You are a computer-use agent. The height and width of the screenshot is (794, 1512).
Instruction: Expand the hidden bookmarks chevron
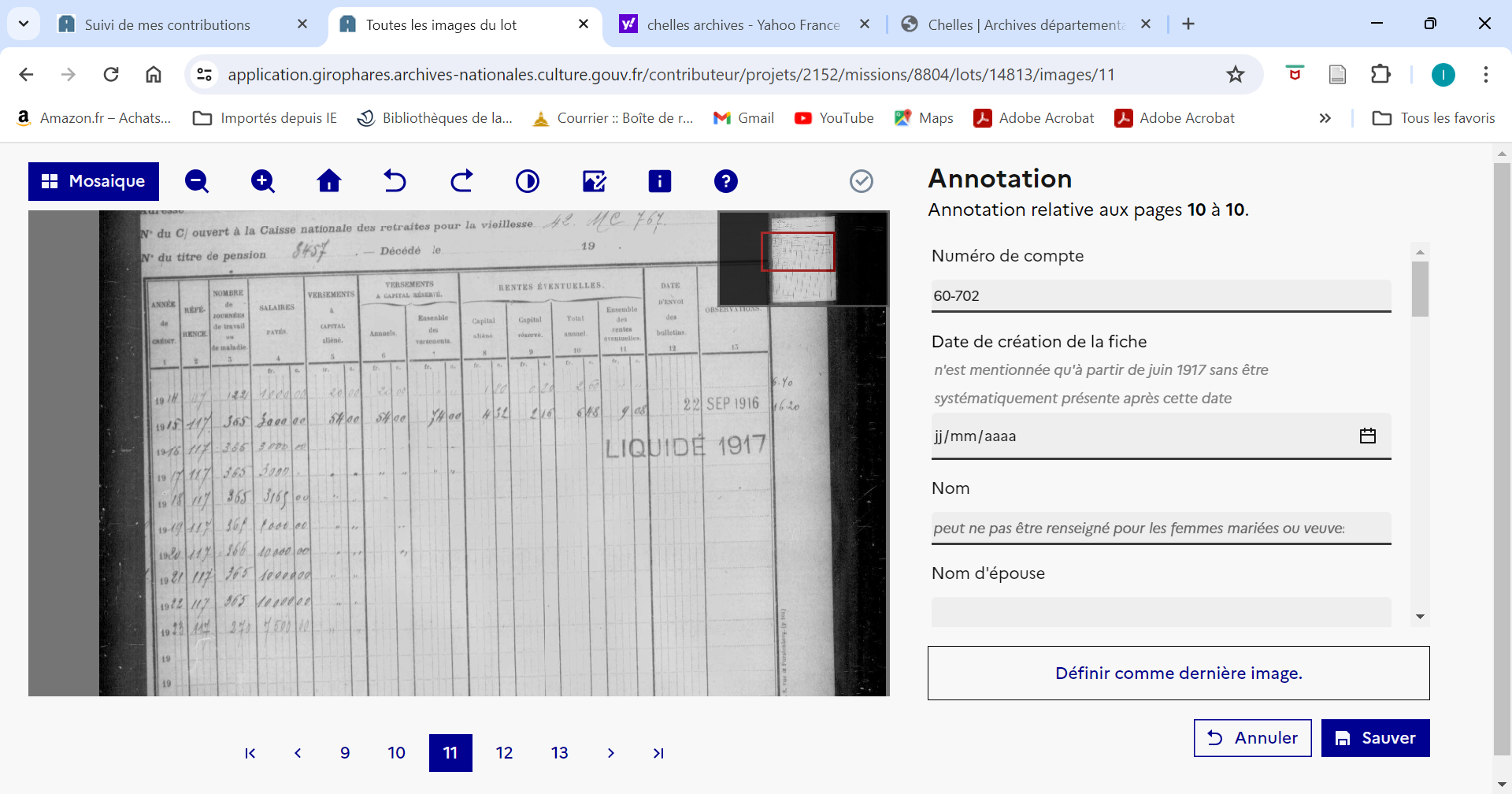(x=1325, y=118)
